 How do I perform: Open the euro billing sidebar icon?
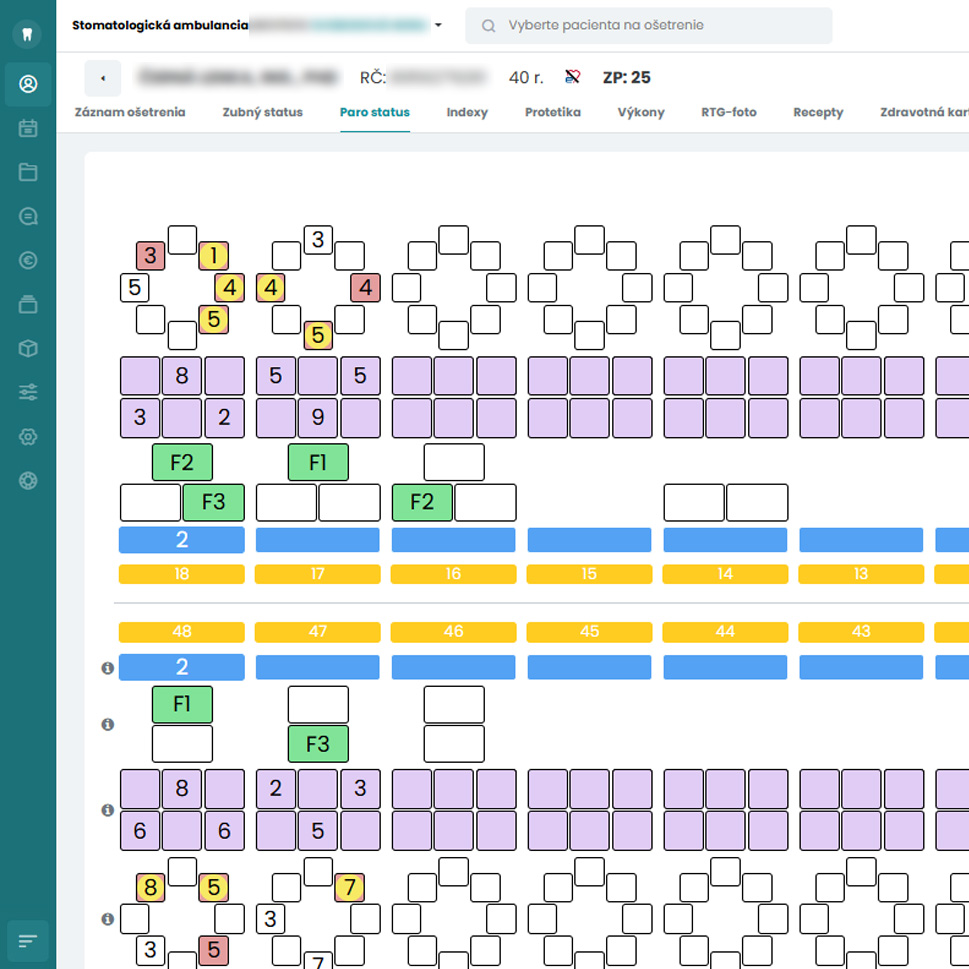coord(28,260)
